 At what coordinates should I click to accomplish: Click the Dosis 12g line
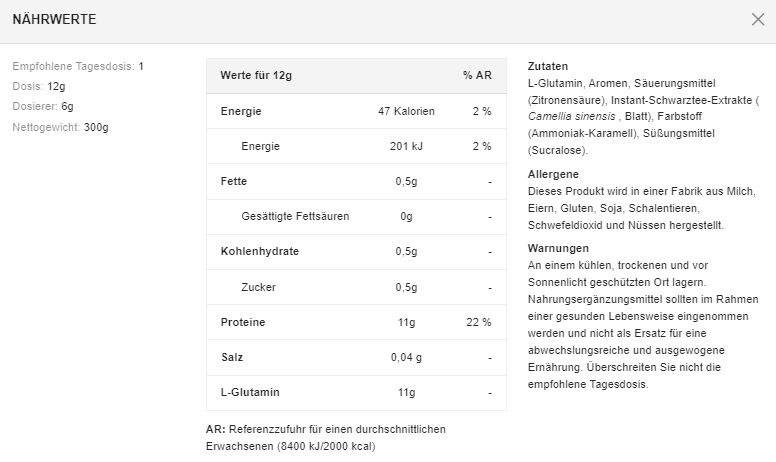(x=39, y=86)
